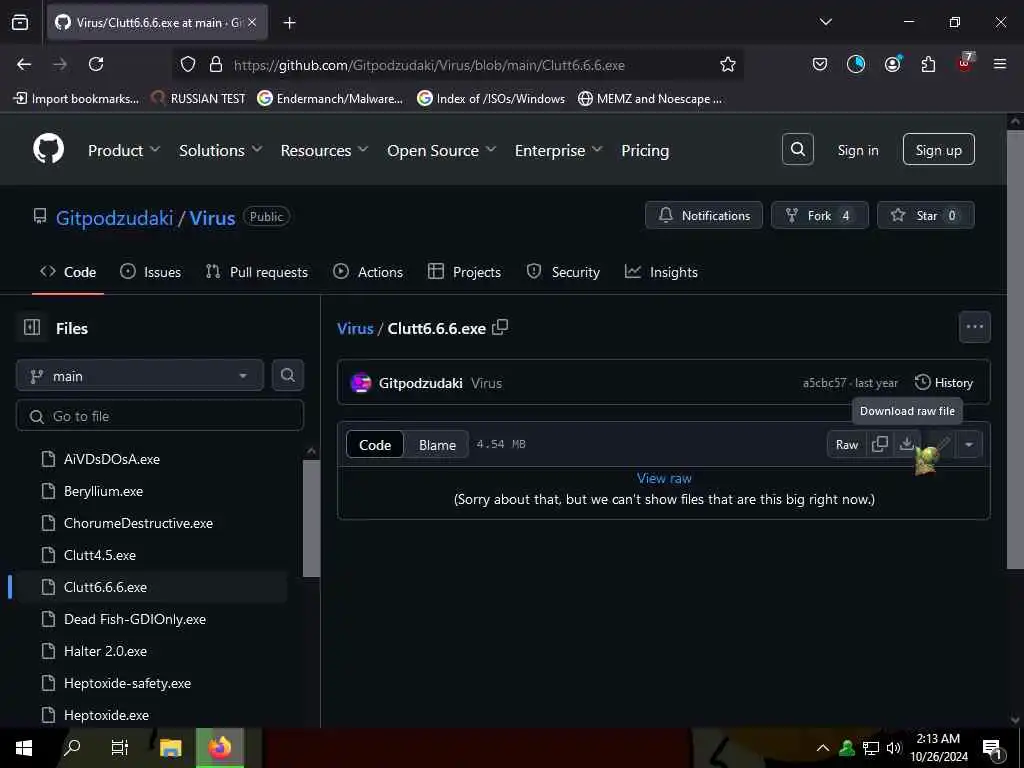Switch to the Code view toggle
Image resolution: width=1024 pixels, height=768 pixels.
[x=375, y=445]
